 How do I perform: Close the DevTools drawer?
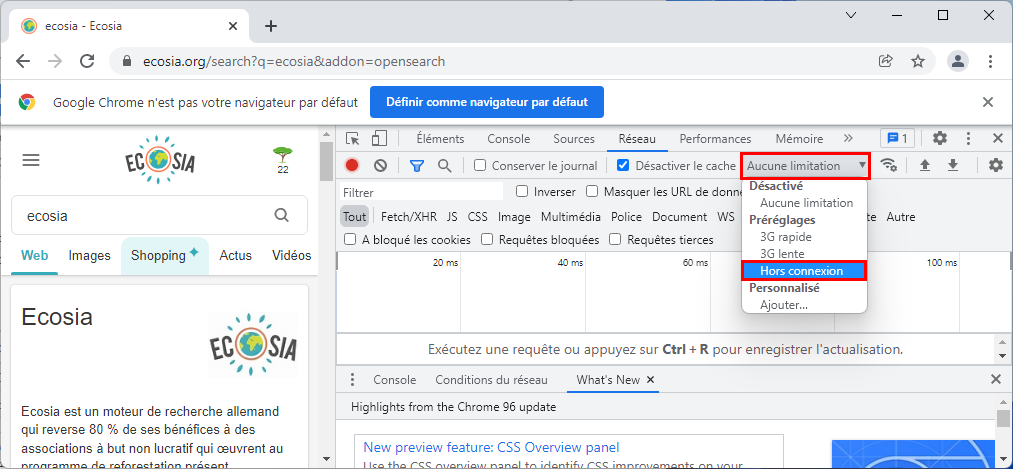[x=996, y=380]
